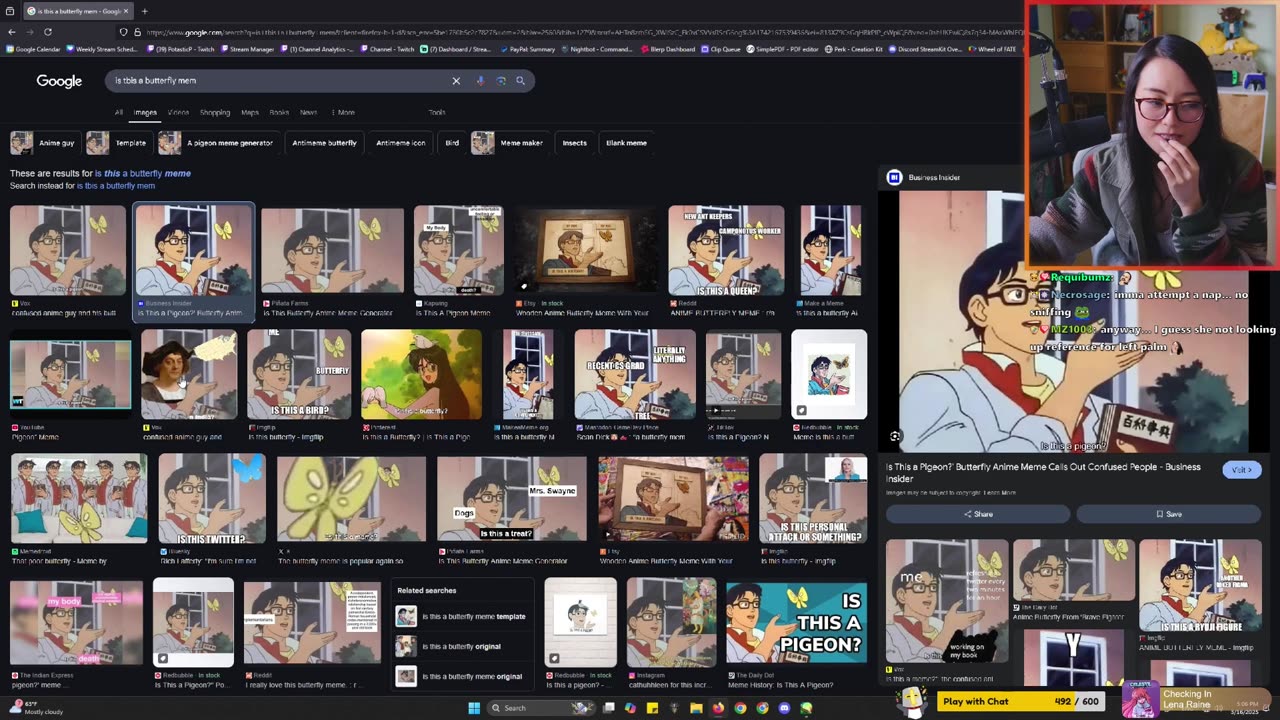This screenshot has width=1280, height=720.
Task: Open the PayPal Summary bookmark
Action: point(528,49)
